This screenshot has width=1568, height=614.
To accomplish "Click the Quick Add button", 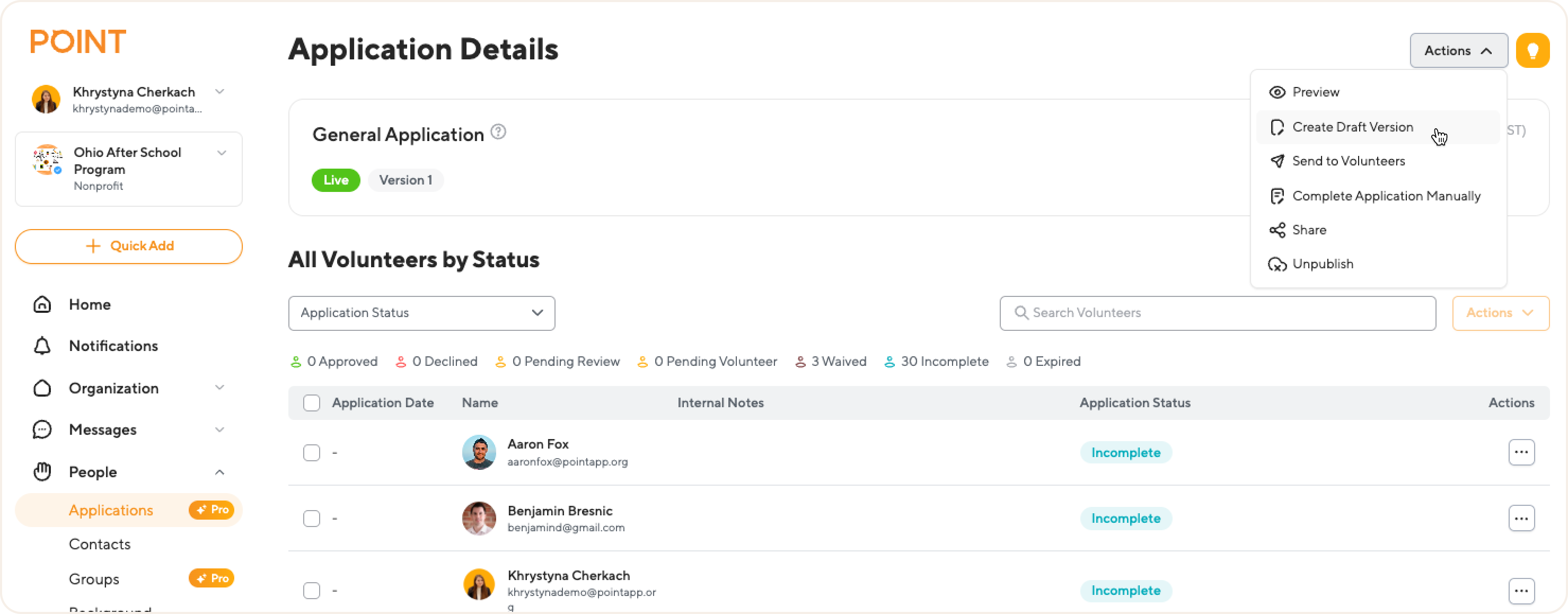I will 128,246.
